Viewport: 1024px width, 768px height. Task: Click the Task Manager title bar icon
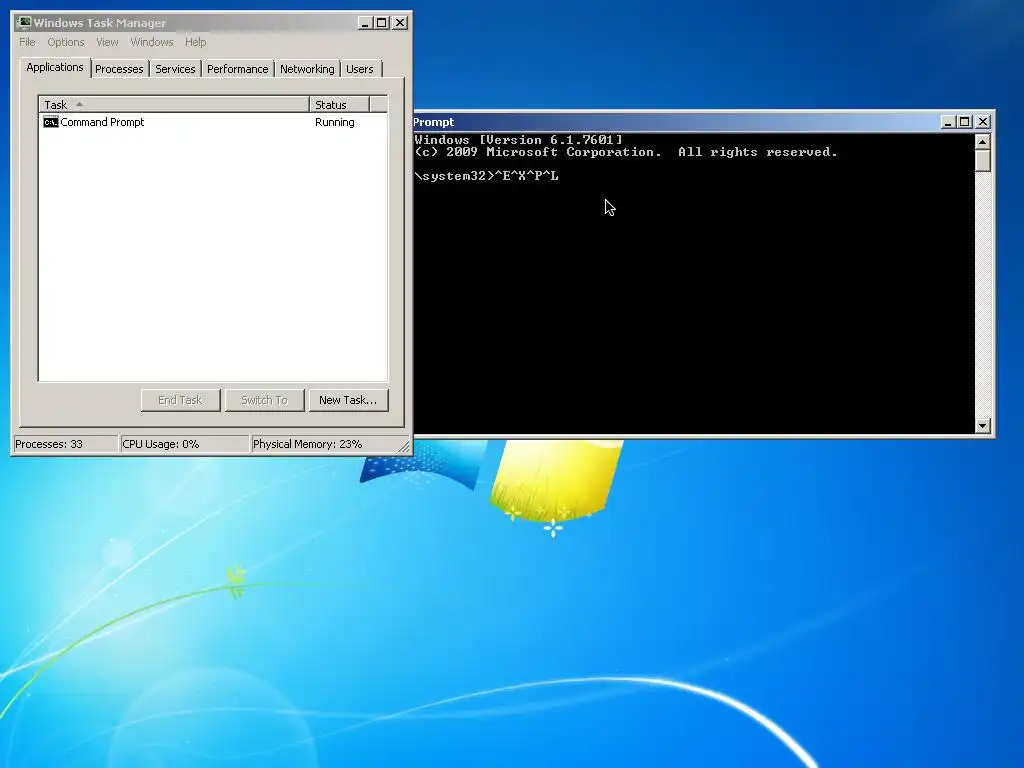(x=24, y=22)
